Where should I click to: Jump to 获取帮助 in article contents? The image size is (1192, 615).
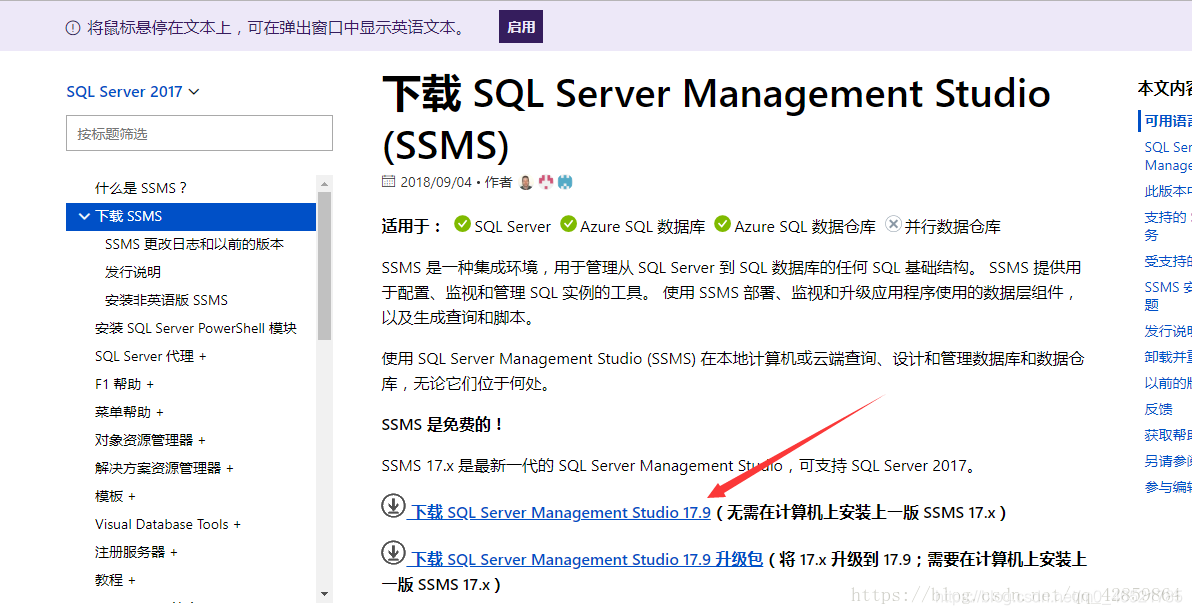point(1168,436)
